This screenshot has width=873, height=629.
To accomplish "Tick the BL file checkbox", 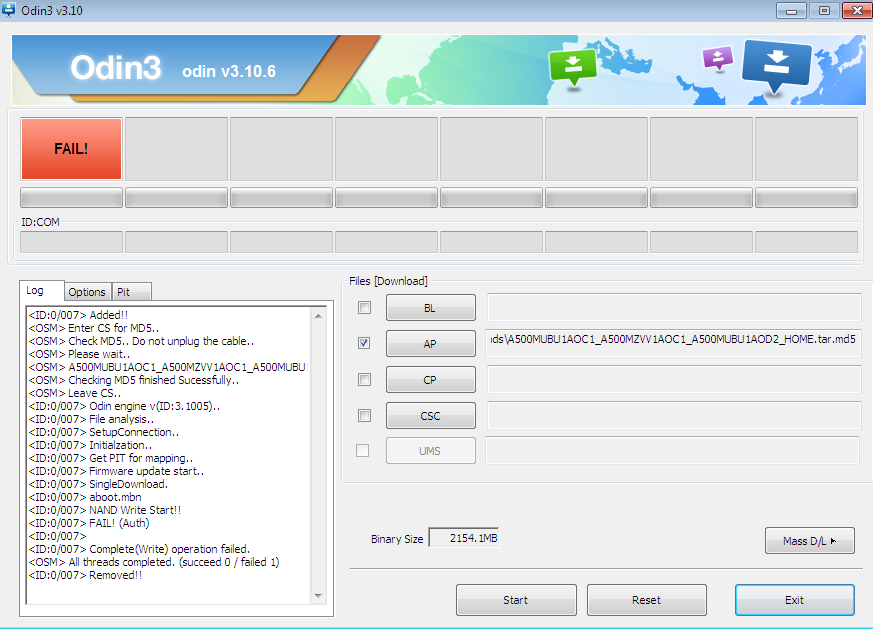I will (x=365, y=307).
